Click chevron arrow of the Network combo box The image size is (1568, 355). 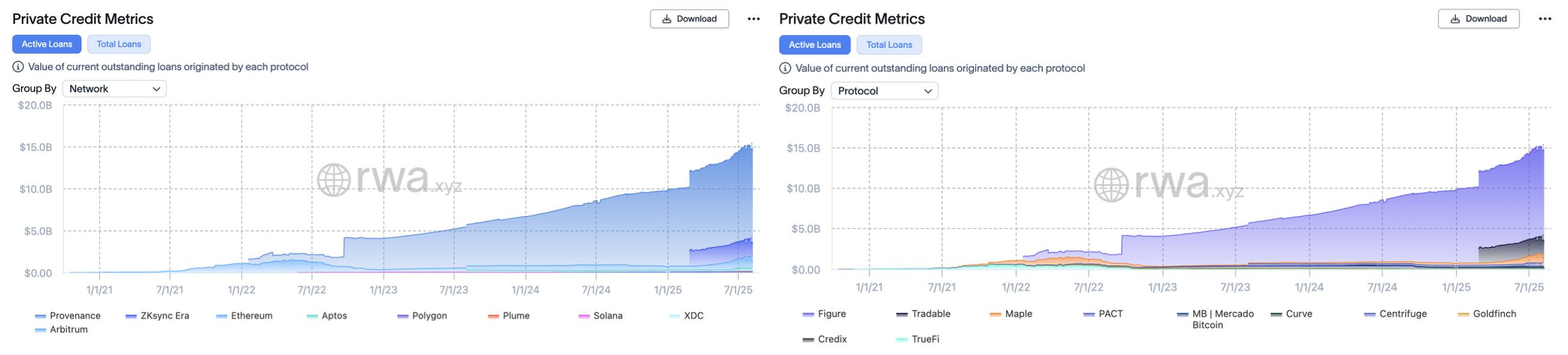(x=156, y=89)
